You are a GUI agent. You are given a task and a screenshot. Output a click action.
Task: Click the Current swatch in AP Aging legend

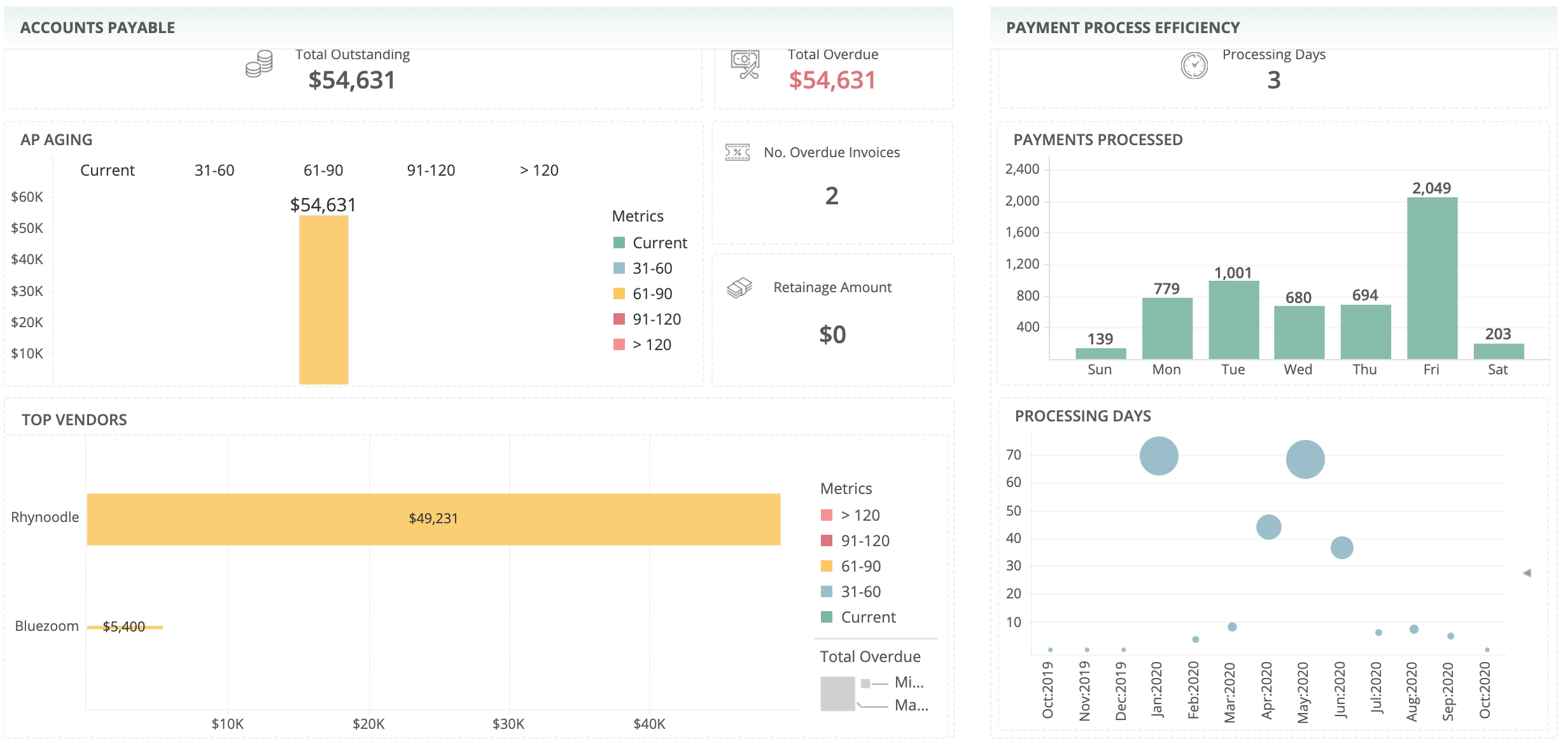click(x=619, y=243)
